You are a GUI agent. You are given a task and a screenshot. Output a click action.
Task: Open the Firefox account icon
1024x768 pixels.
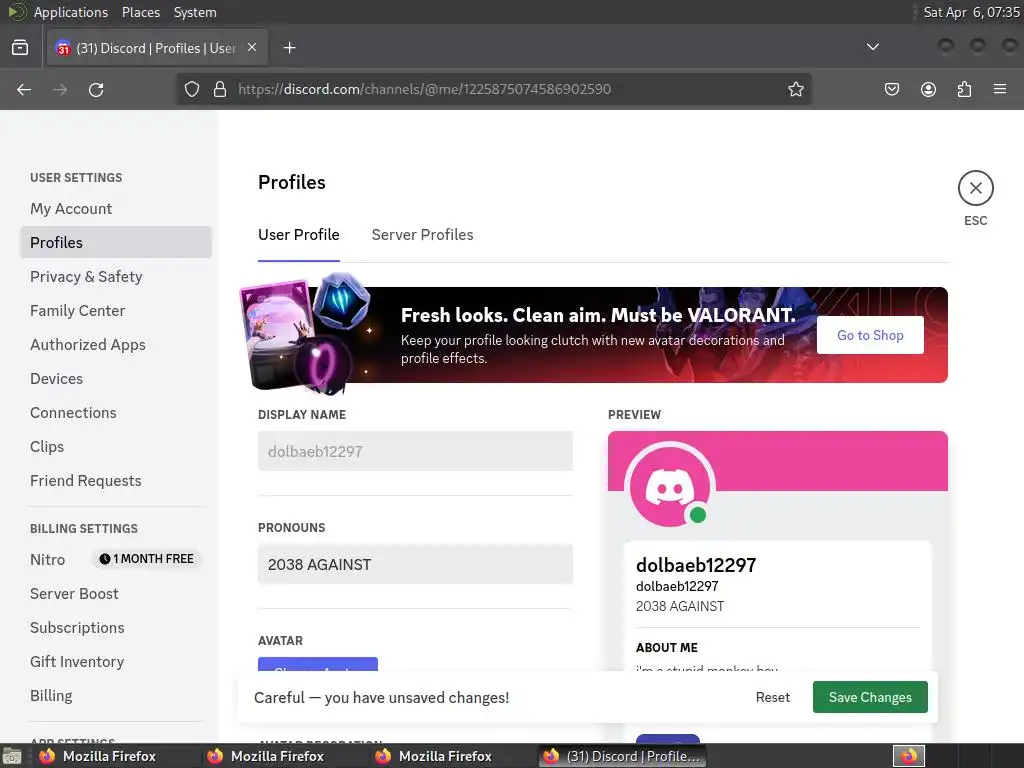pyautogui.click(x=928, y=89)
